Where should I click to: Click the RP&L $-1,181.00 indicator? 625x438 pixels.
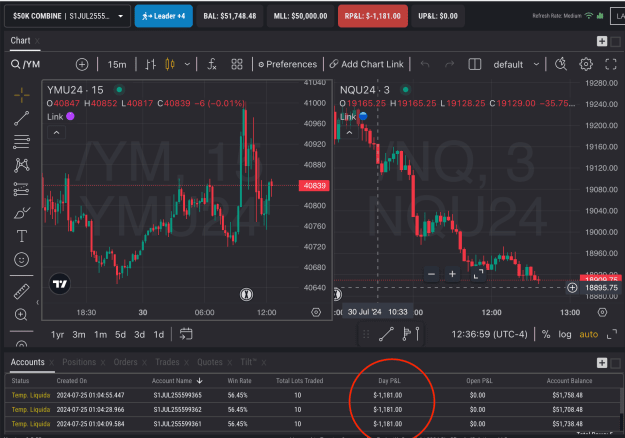(x=373, y=16)
